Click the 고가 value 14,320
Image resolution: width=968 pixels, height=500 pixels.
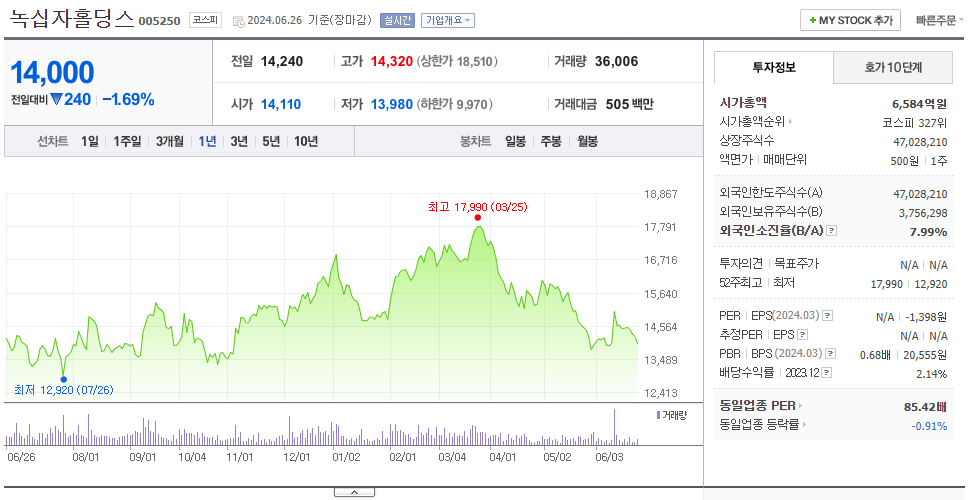[392, 61]
